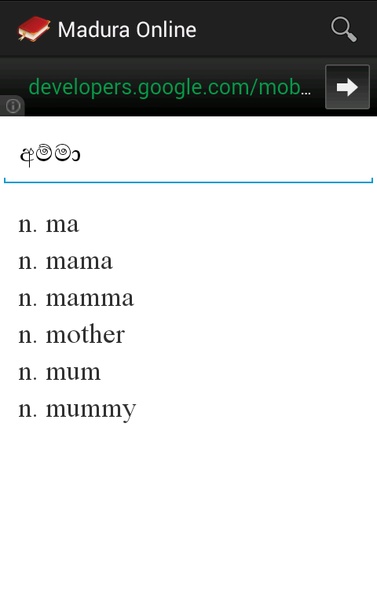The width and height of the screenshot is (377, 600).
Task: Open search with the magnifier icon
Action: pos(344,29)
